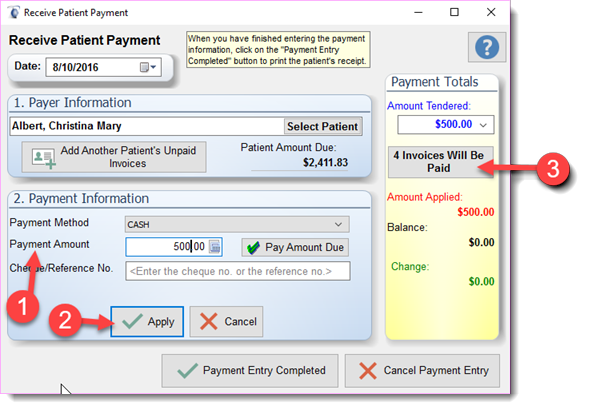Click the Change value $0.00

pyautogui.click(x=481, y=281)
